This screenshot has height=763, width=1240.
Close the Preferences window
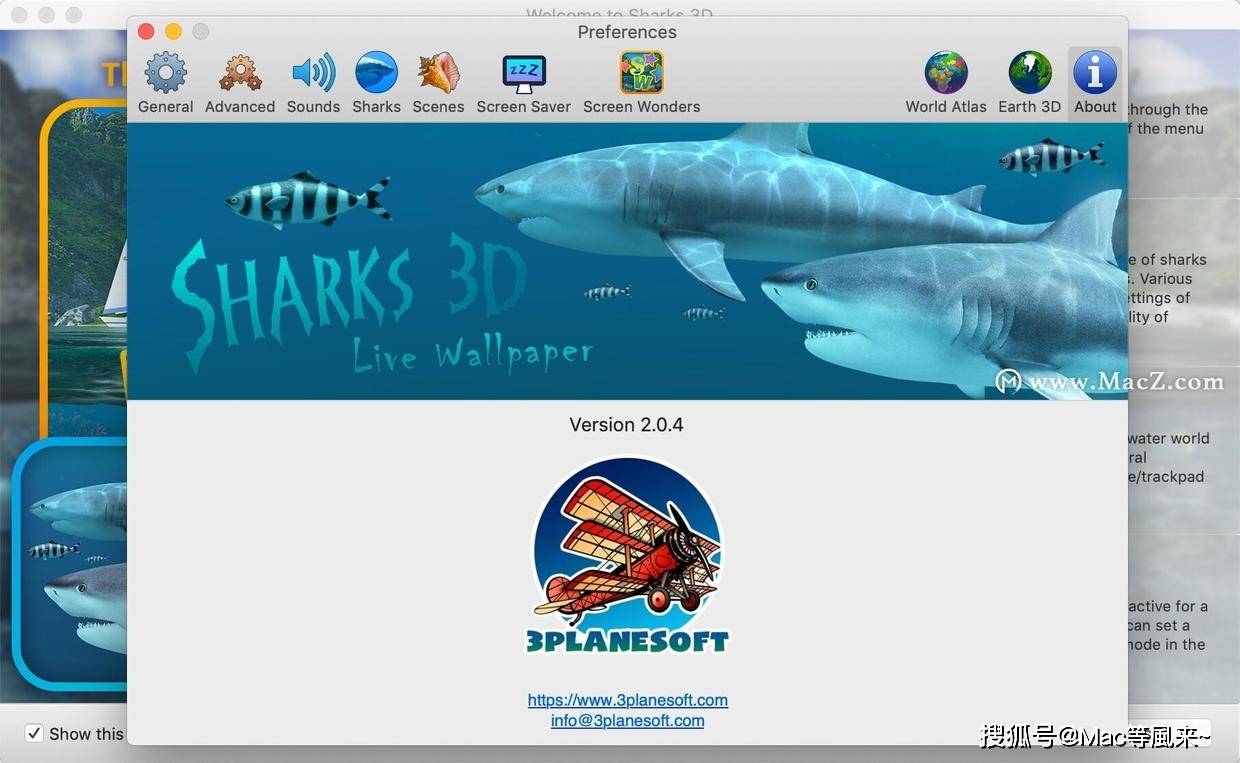coord(146,32)
